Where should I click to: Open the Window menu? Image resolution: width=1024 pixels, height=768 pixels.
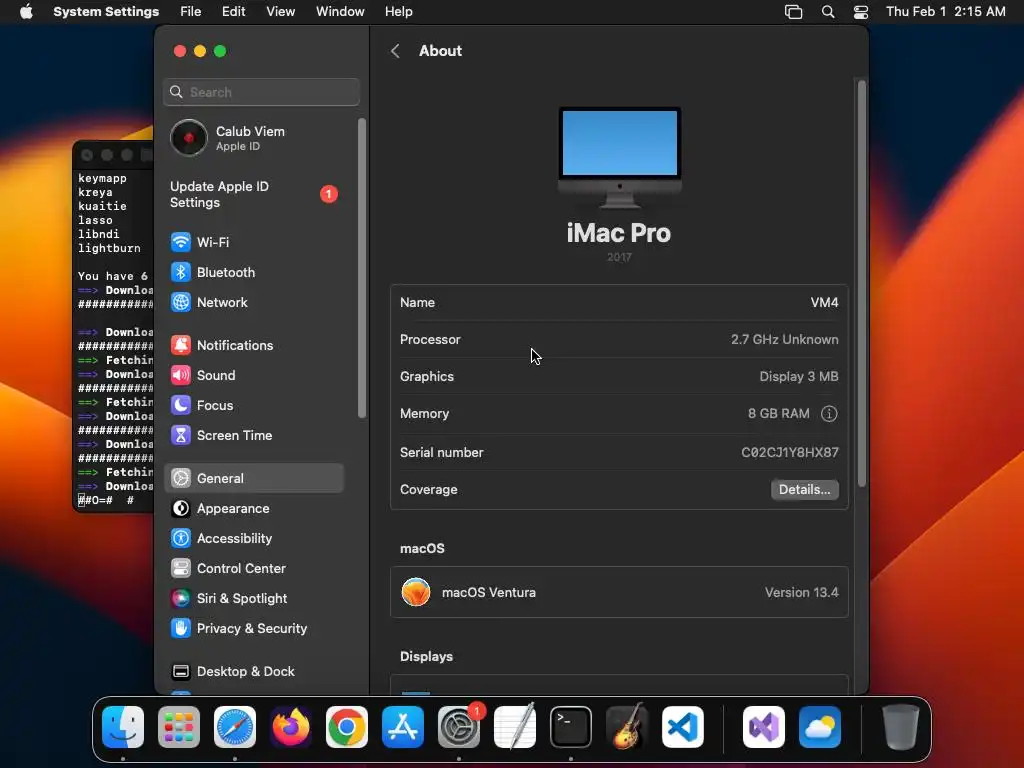(340, 12)
